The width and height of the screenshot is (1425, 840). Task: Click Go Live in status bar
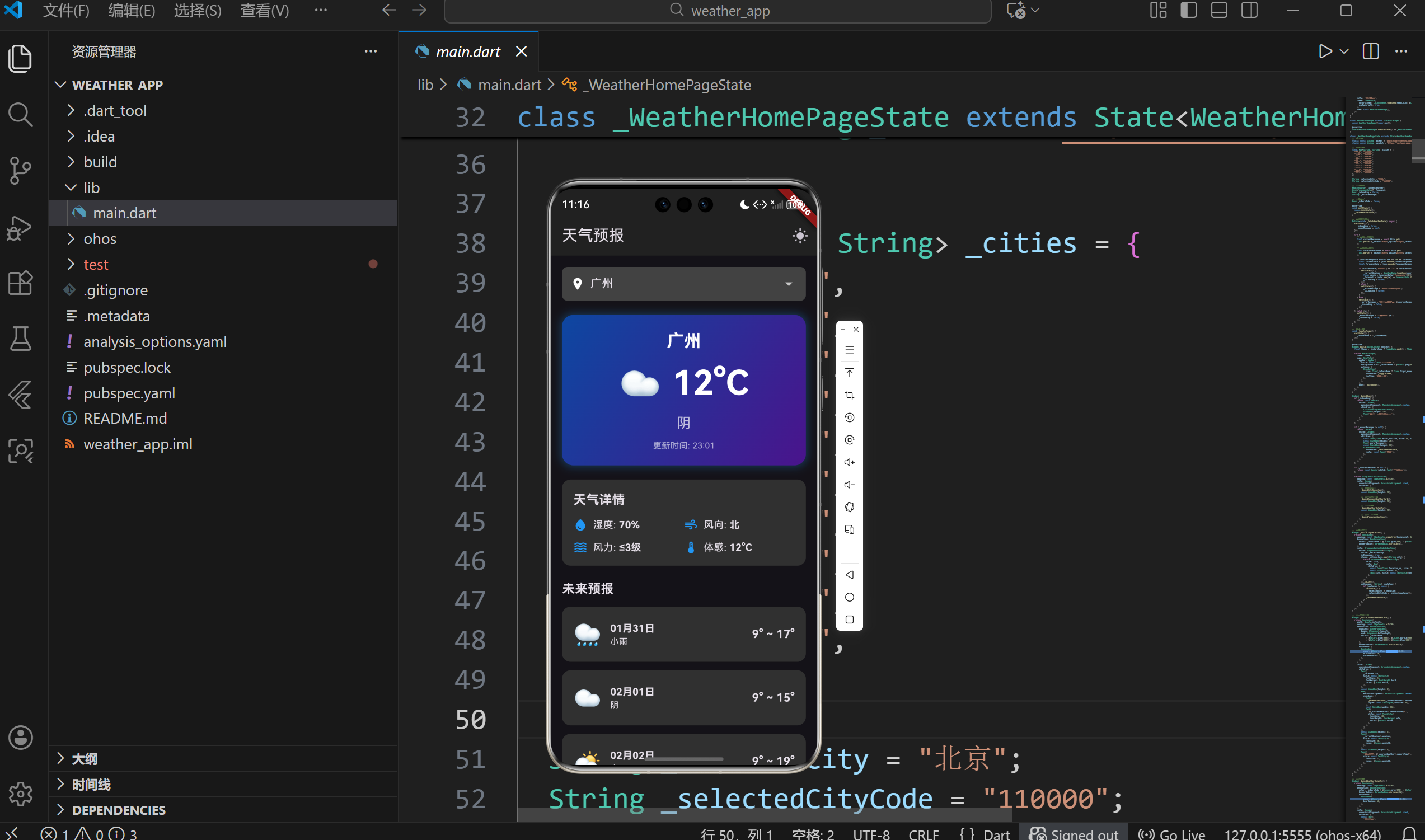point(1173,834)
